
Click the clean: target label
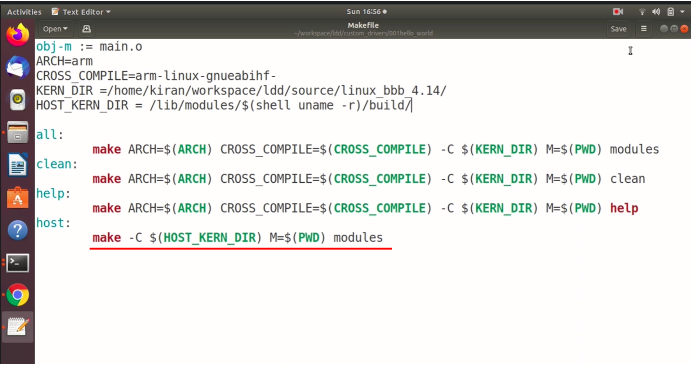click(57, 164)
